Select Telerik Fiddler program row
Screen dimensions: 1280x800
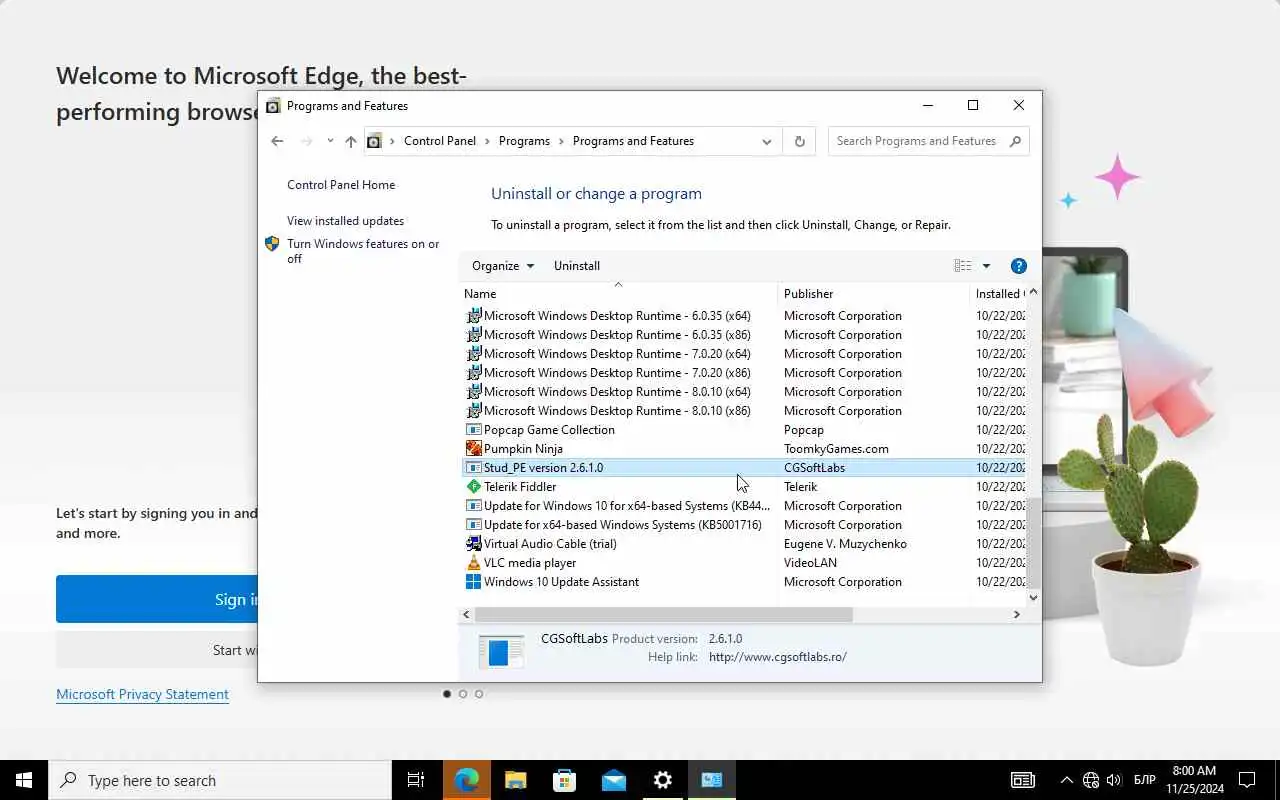click(744, 487)
